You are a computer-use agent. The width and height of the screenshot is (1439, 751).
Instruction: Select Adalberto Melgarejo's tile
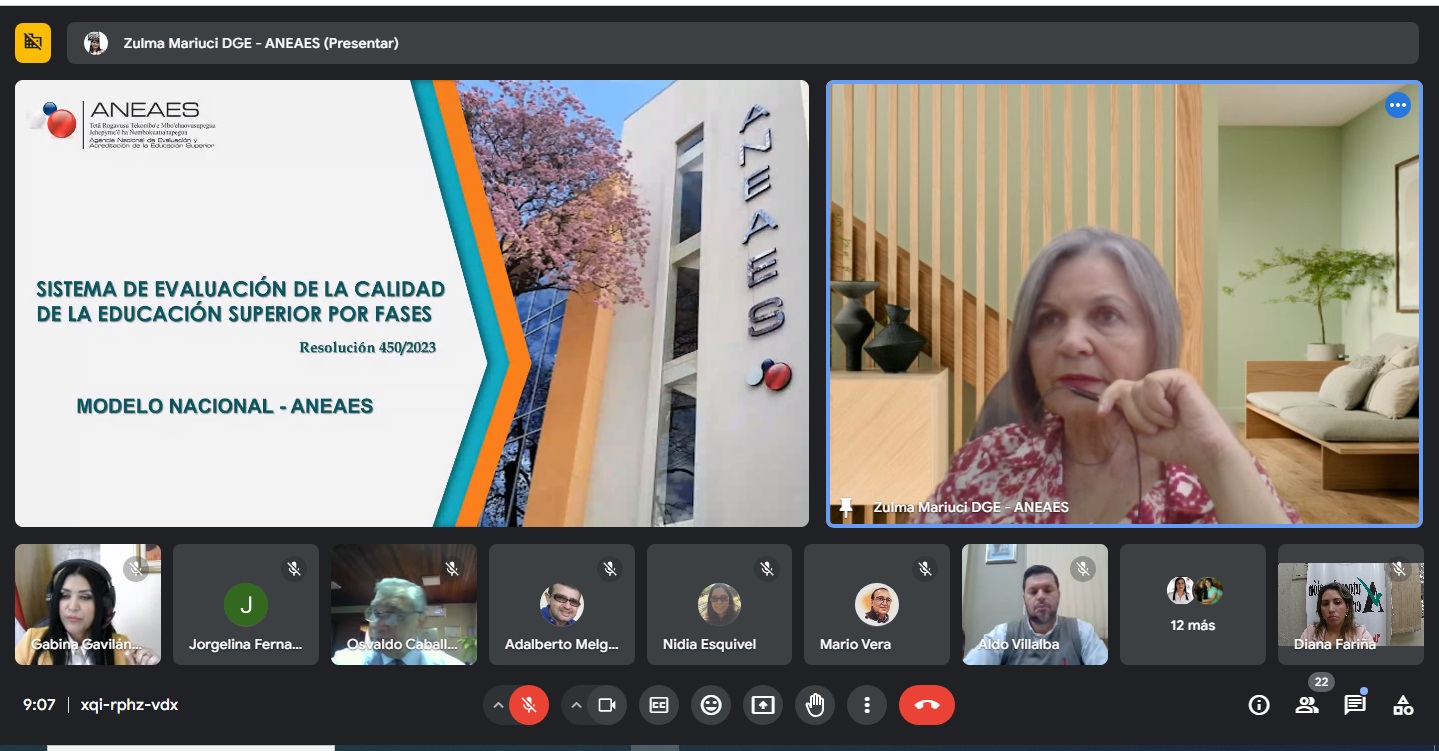point(562,604)
